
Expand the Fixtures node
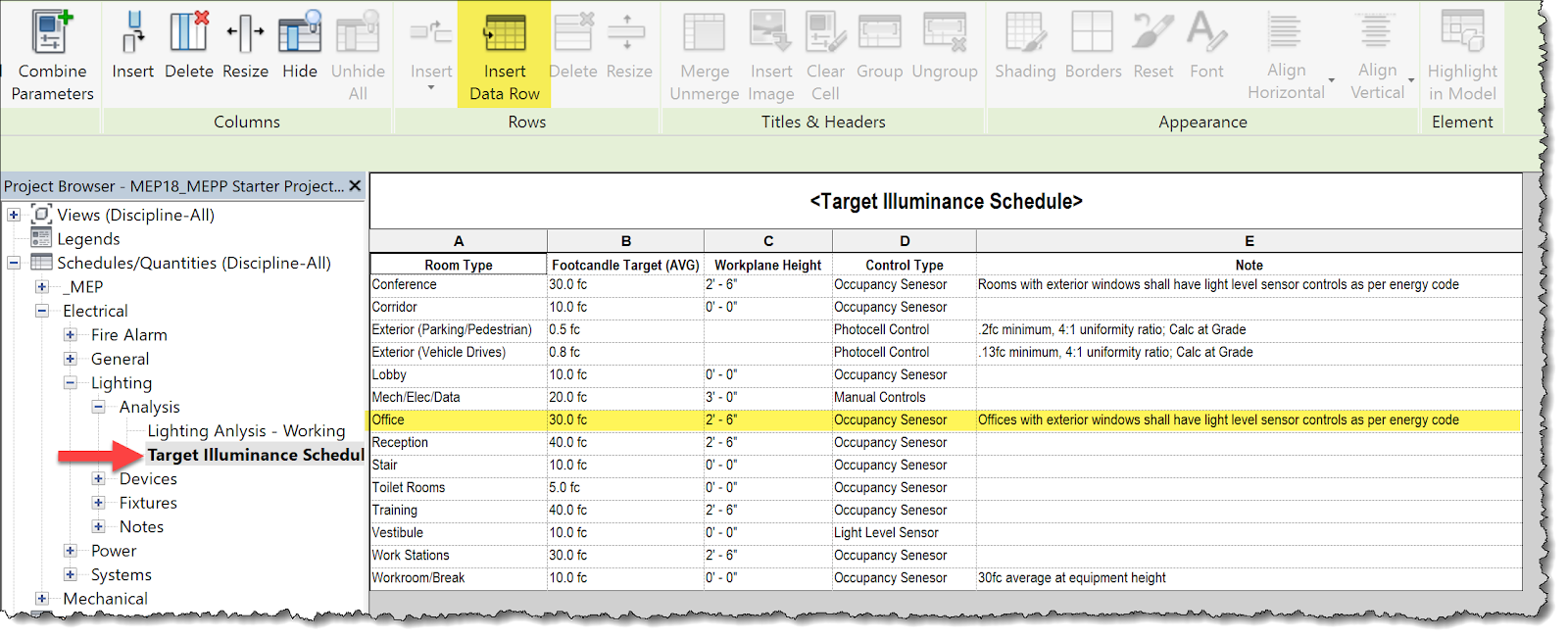coord(98,503)
